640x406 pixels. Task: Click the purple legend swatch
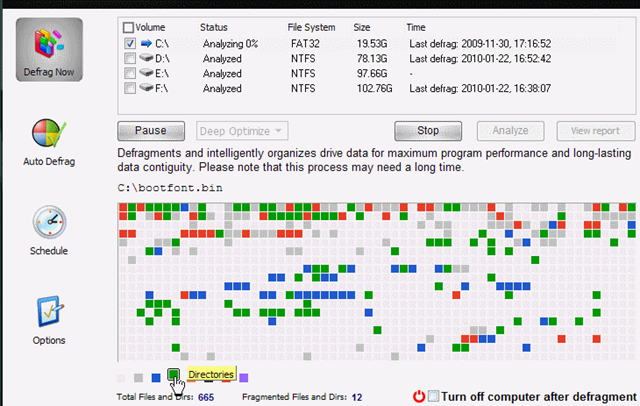click(x=244, y=377)
